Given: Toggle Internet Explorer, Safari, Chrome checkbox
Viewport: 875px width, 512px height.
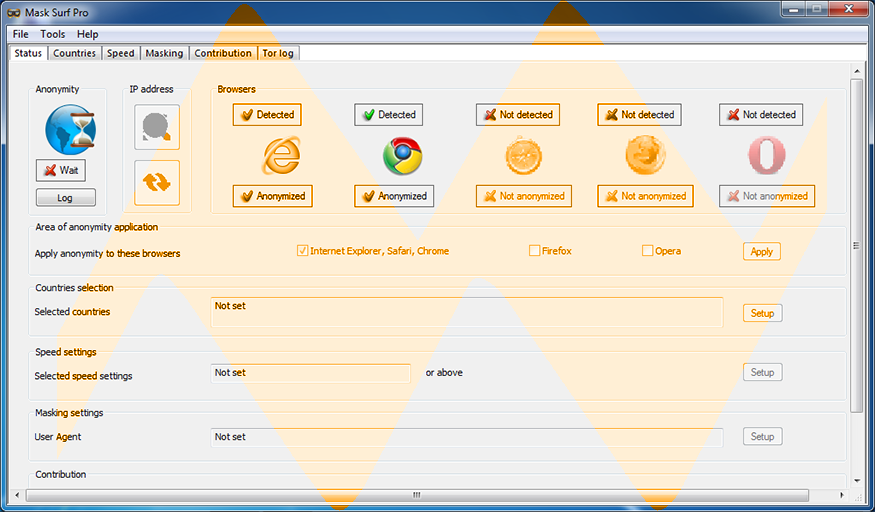Looking at the screenshot, I should coord(302,251).
